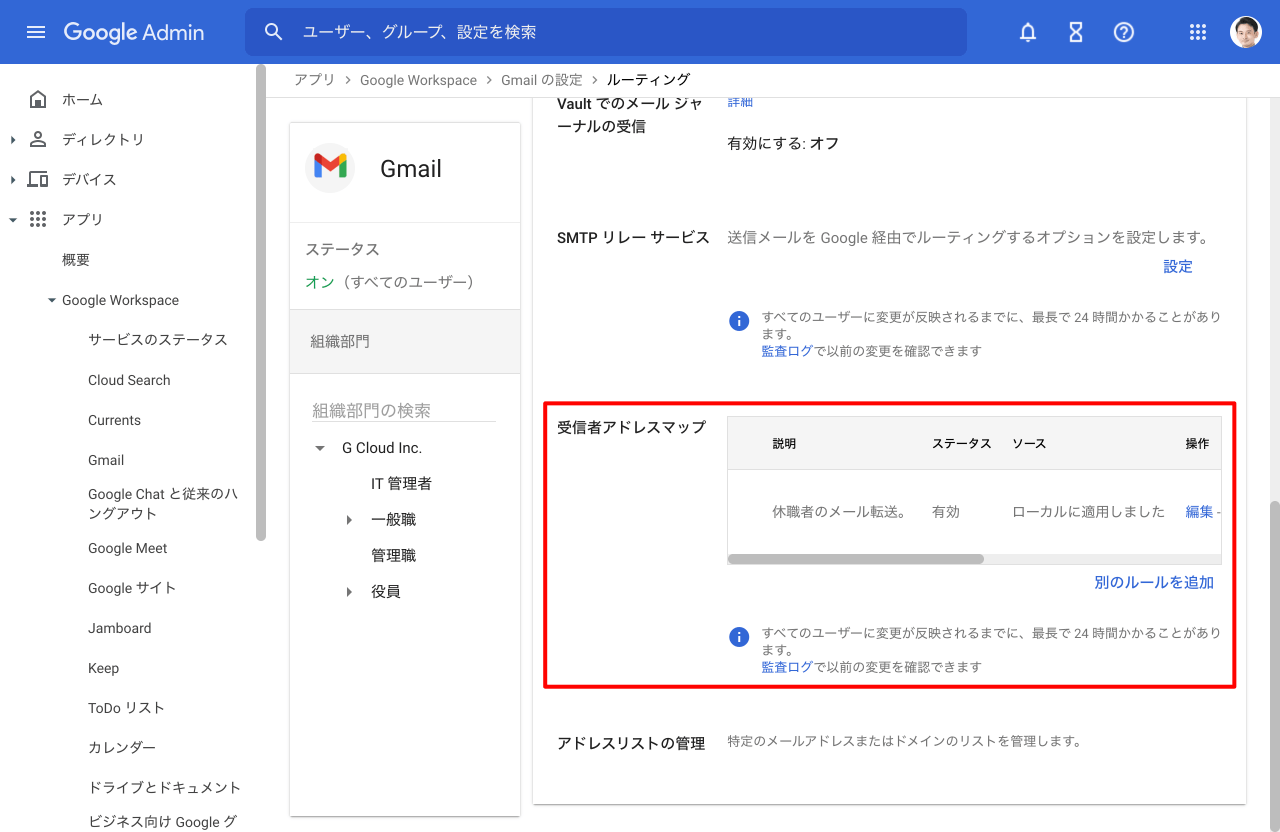
Task: Click 編集 on the 休職者のメール転送 rule
Action: [1199, 511]
